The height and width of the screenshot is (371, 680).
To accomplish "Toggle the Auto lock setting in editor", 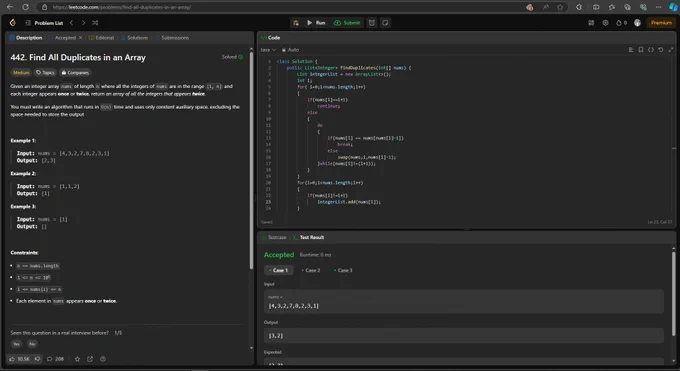I will point(290,50).
